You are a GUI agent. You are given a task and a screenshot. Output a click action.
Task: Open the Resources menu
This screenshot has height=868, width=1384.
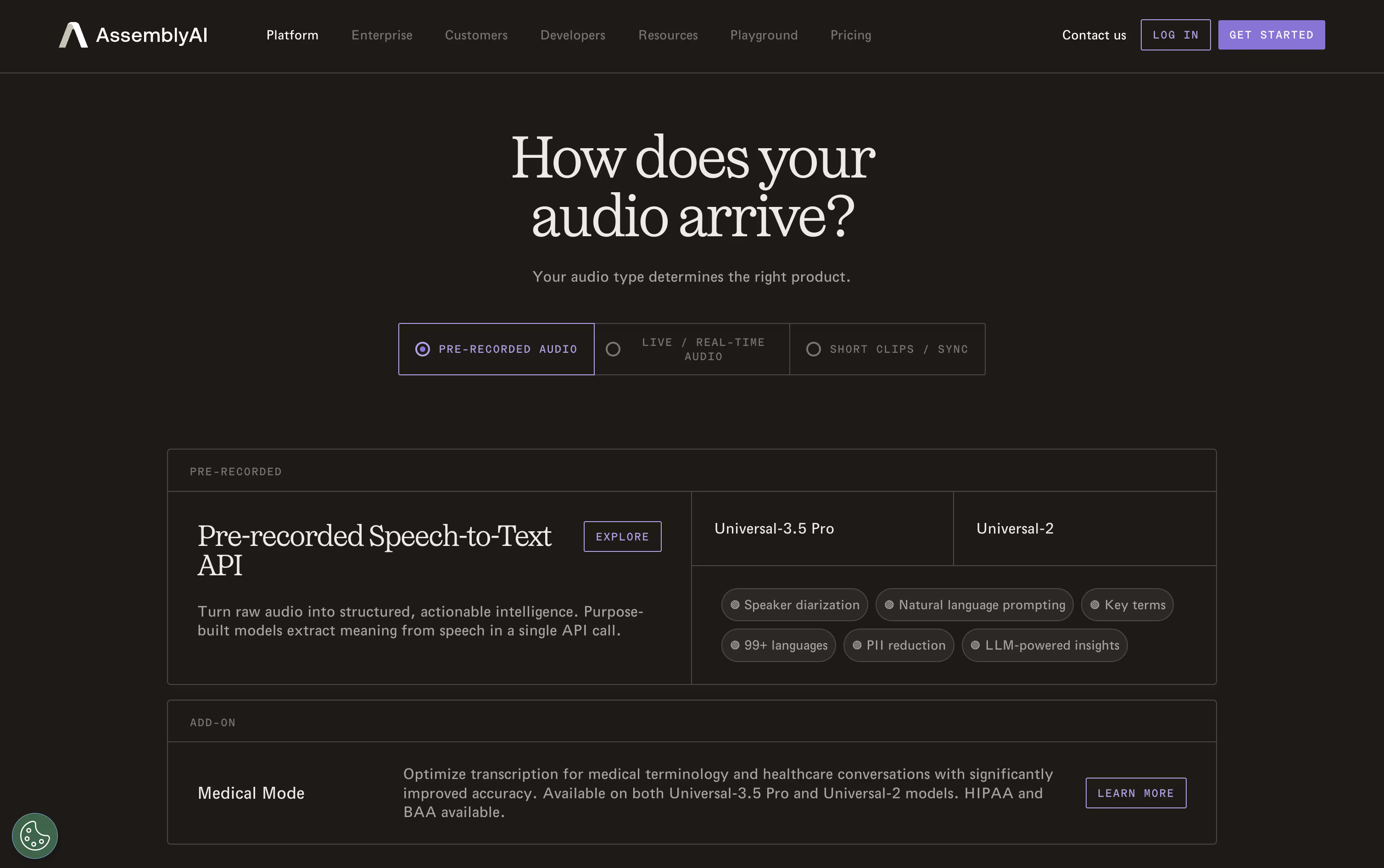click(668, 35)
